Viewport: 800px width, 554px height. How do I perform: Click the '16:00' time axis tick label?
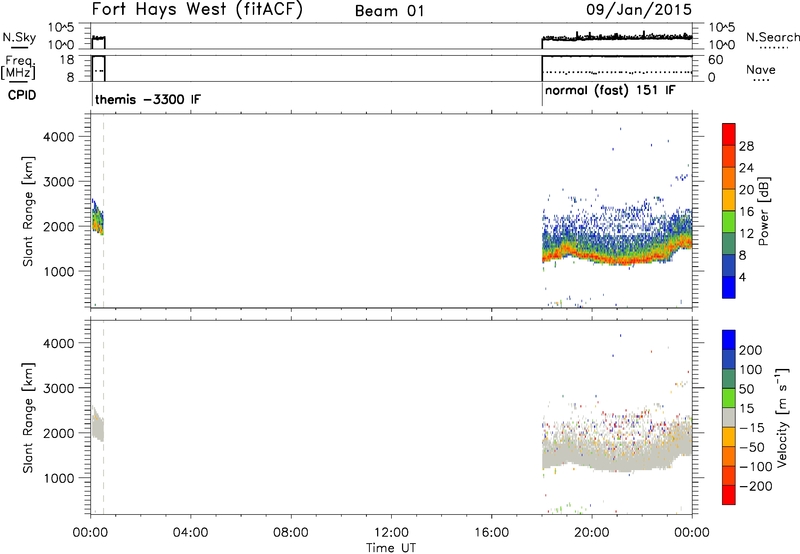(491, 533)
